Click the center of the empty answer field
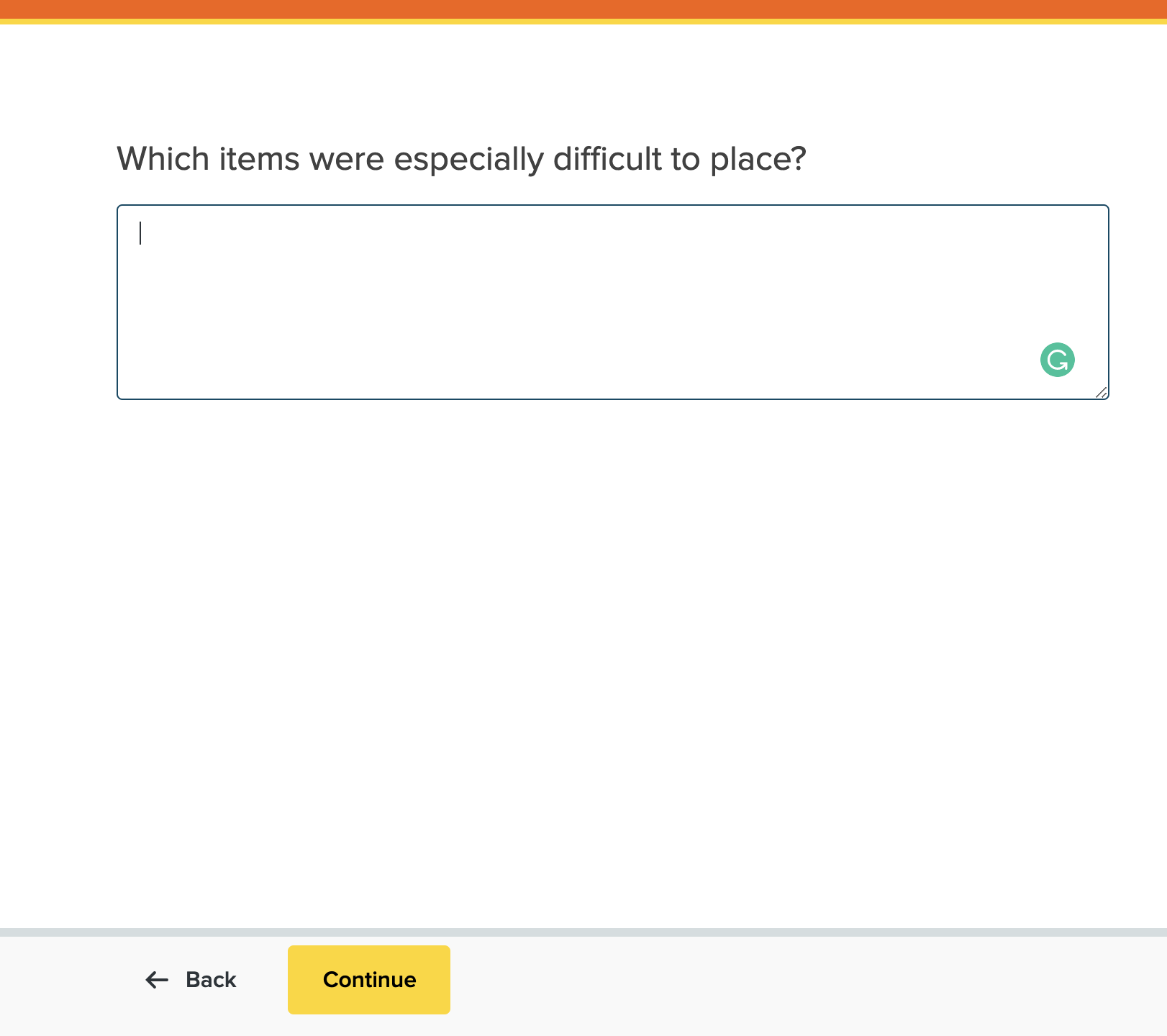Screen dimensions: 1167x1036 (x=612, y=302)
